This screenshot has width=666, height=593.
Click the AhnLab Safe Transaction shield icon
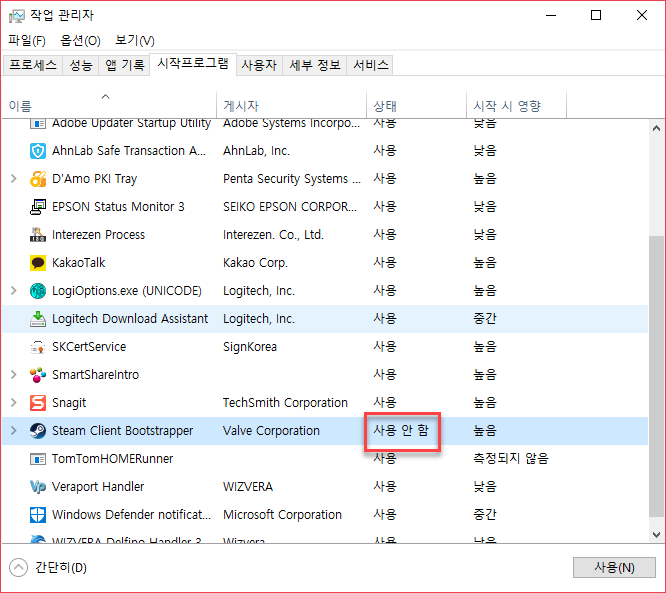[x=38, y=151]
